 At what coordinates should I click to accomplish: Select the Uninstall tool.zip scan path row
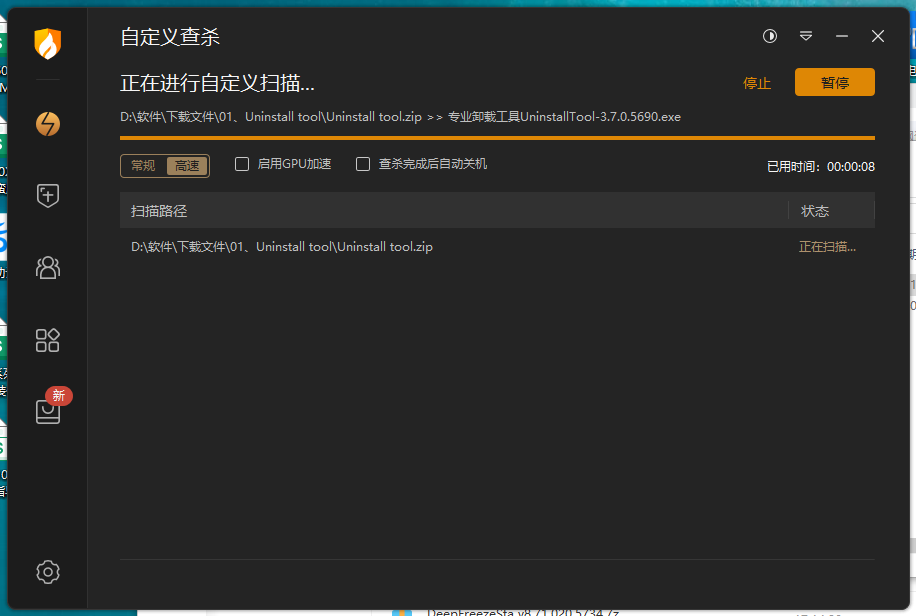(x=497, y=247)
